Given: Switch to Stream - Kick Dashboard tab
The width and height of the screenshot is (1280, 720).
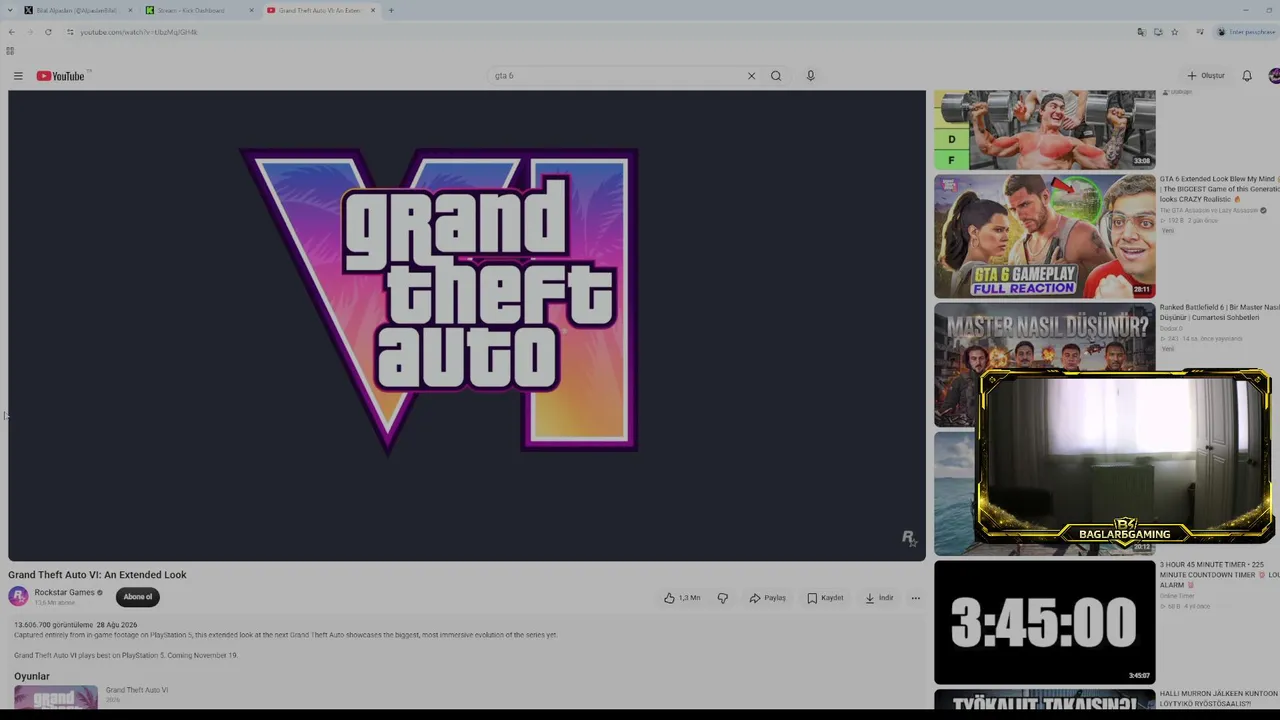Looking at the screenshot, I should pyautogui.click(x=199, y=11).
